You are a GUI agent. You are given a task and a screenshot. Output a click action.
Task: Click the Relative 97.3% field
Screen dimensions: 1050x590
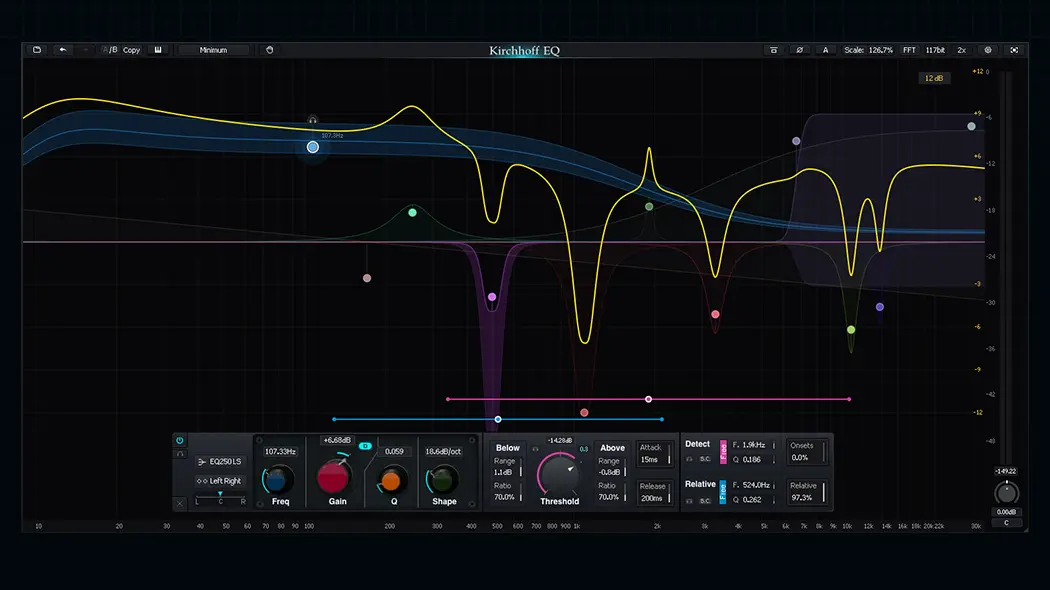(x=806, y=492)
